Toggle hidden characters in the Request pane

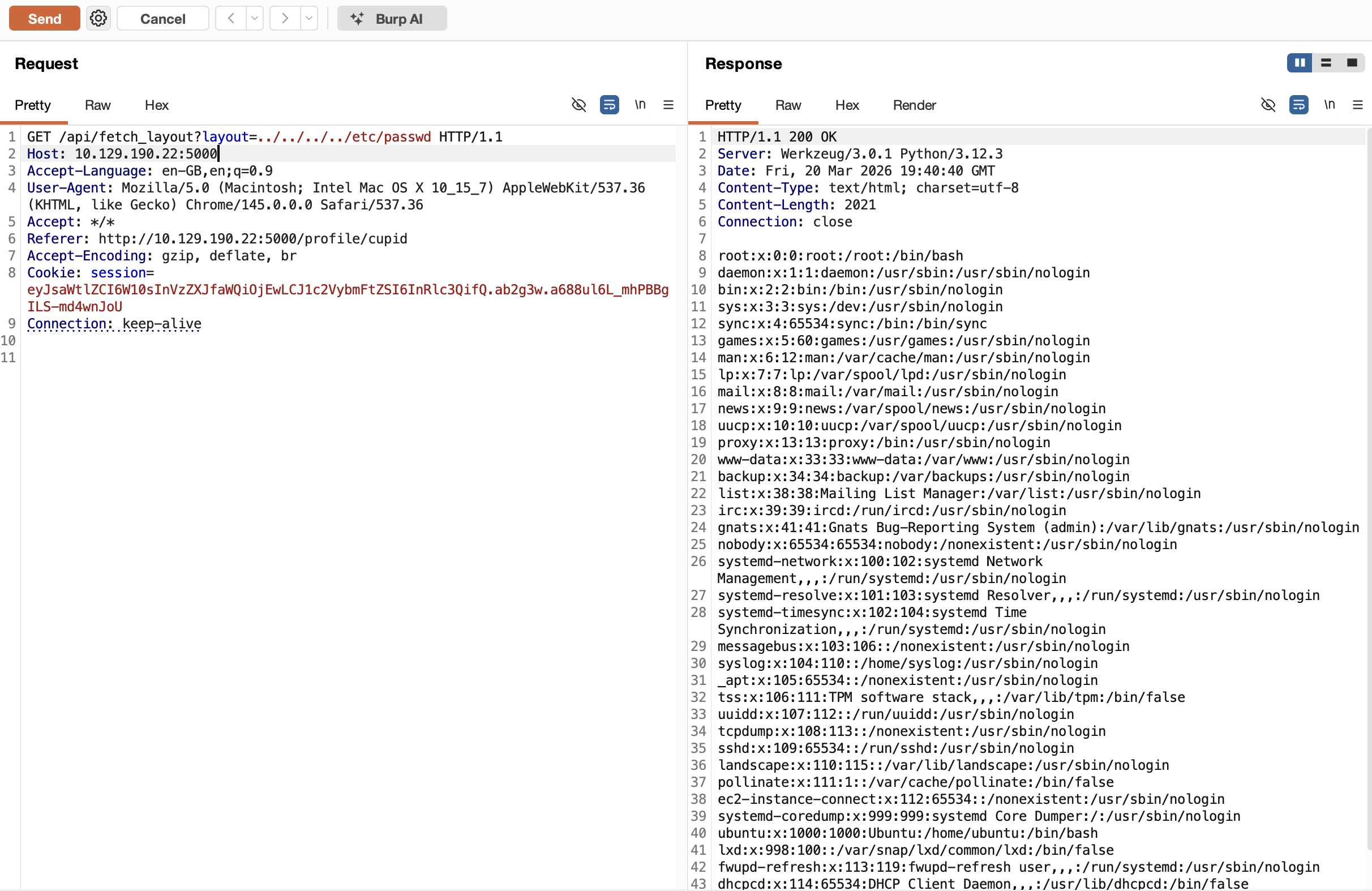tap(579, 105)
